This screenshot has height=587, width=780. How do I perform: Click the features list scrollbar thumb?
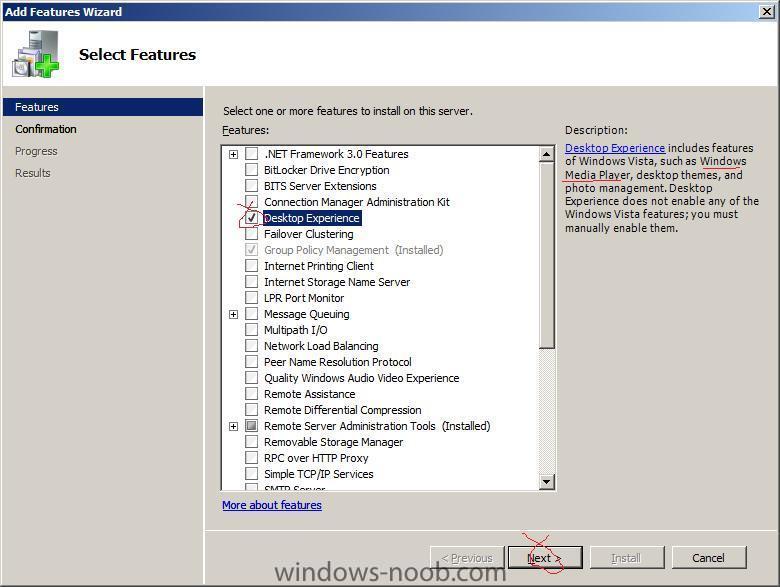click(547, 255)
